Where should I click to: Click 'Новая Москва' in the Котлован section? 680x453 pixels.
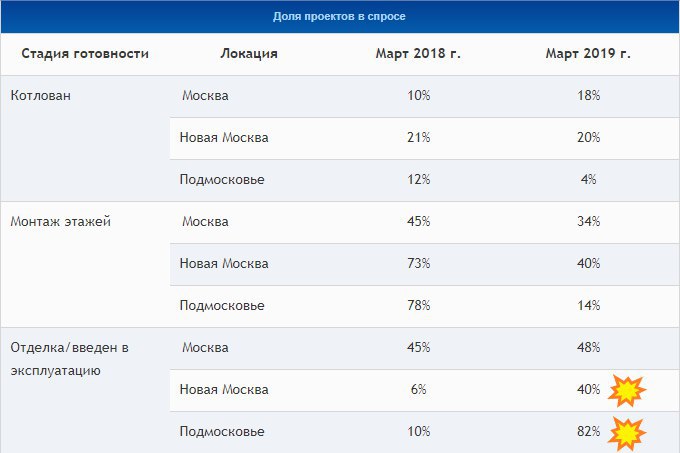(x=224, y=138)
